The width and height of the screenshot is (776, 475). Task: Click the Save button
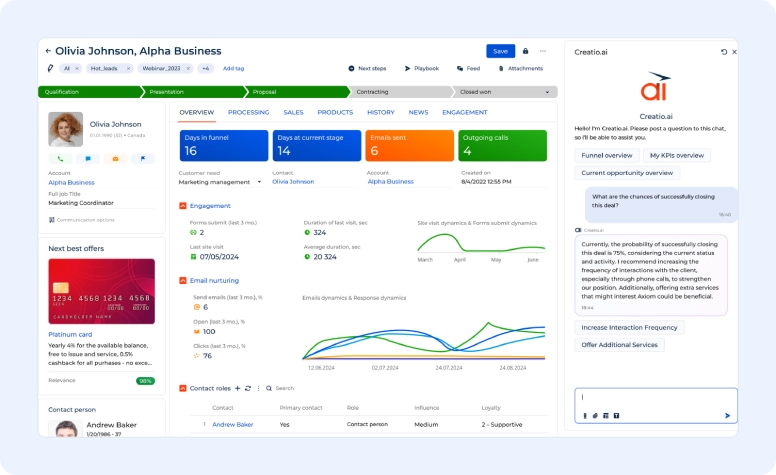click(500, 51)
